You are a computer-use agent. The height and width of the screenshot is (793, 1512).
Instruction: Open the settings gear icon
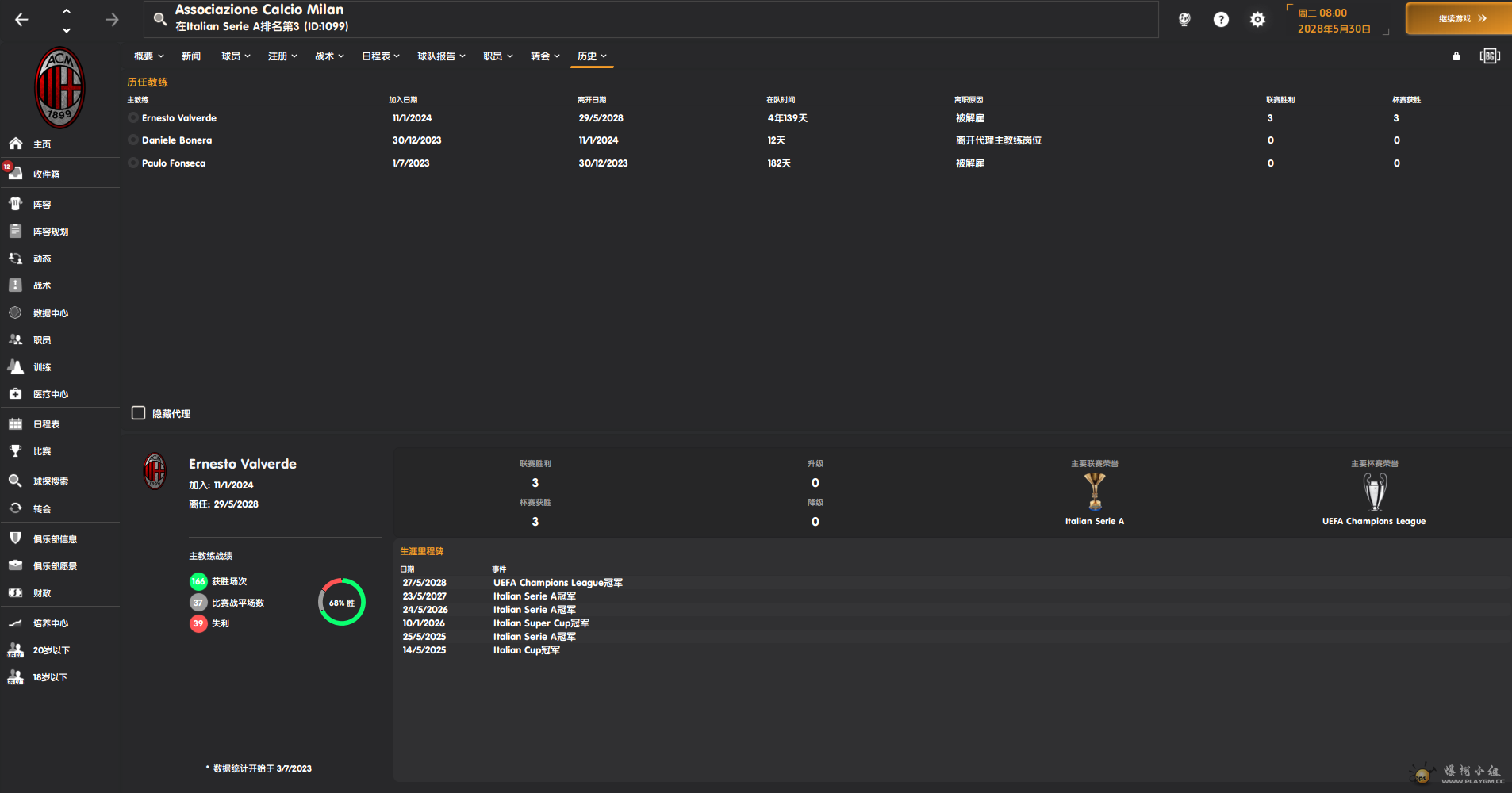[1257, 19]
